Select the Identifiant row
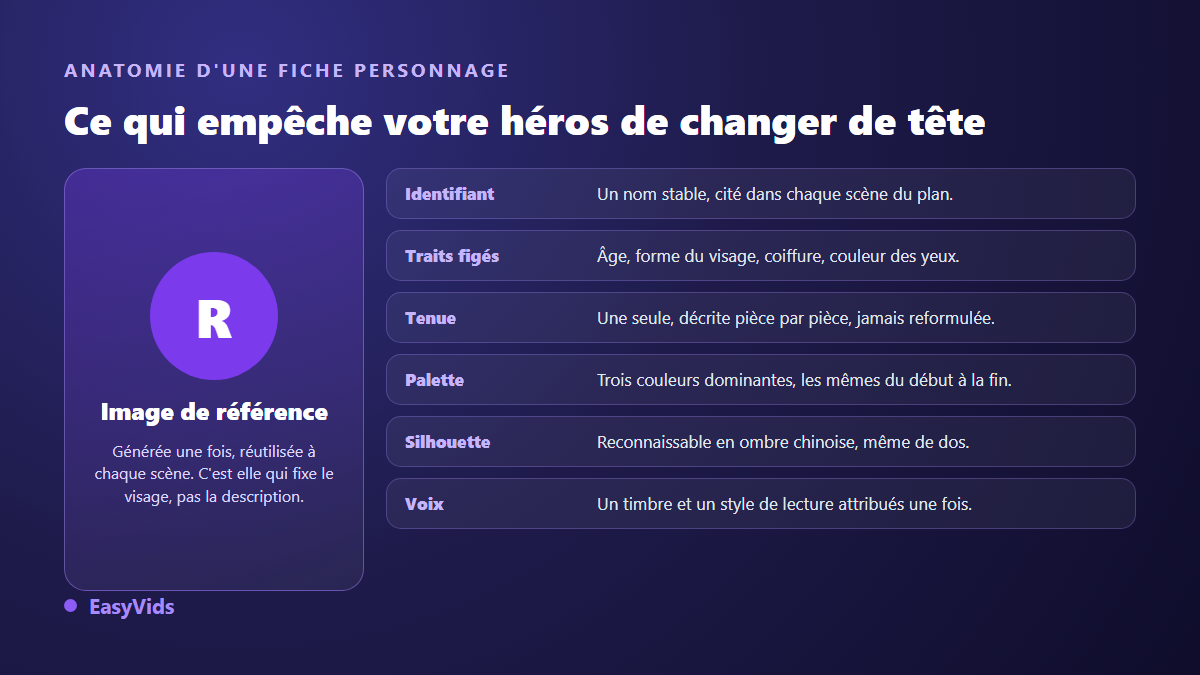Image resolution: width=1200 pixels, height=675 pixels. click(761, 193)
